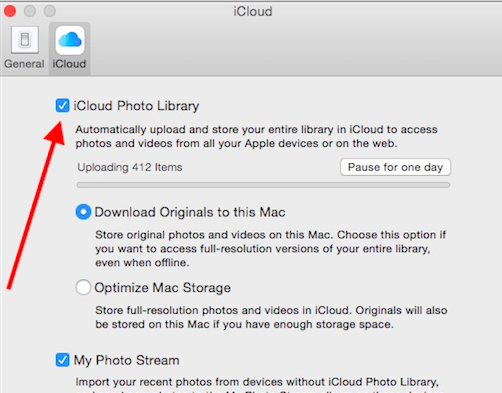Click the Optimize Mac Storage label text
Viewport: 502px width, 393px height.
(x=163, y=288)
